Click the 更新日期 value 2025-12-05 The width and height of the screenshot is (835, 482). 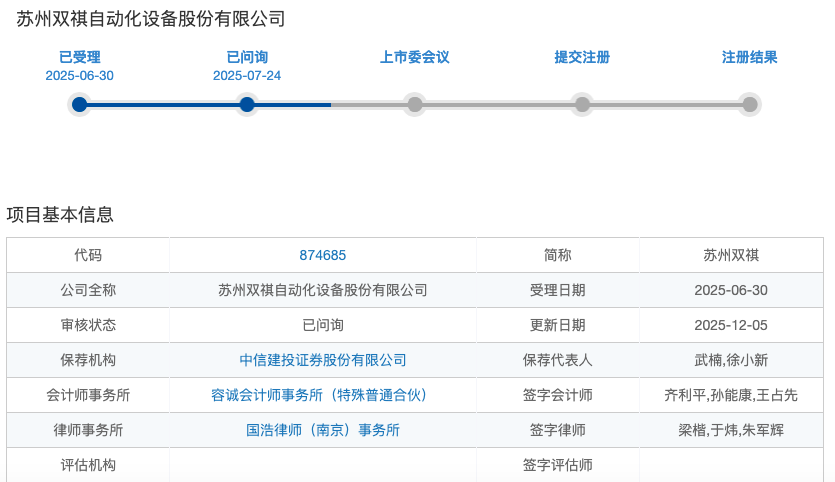coord(730,325)
